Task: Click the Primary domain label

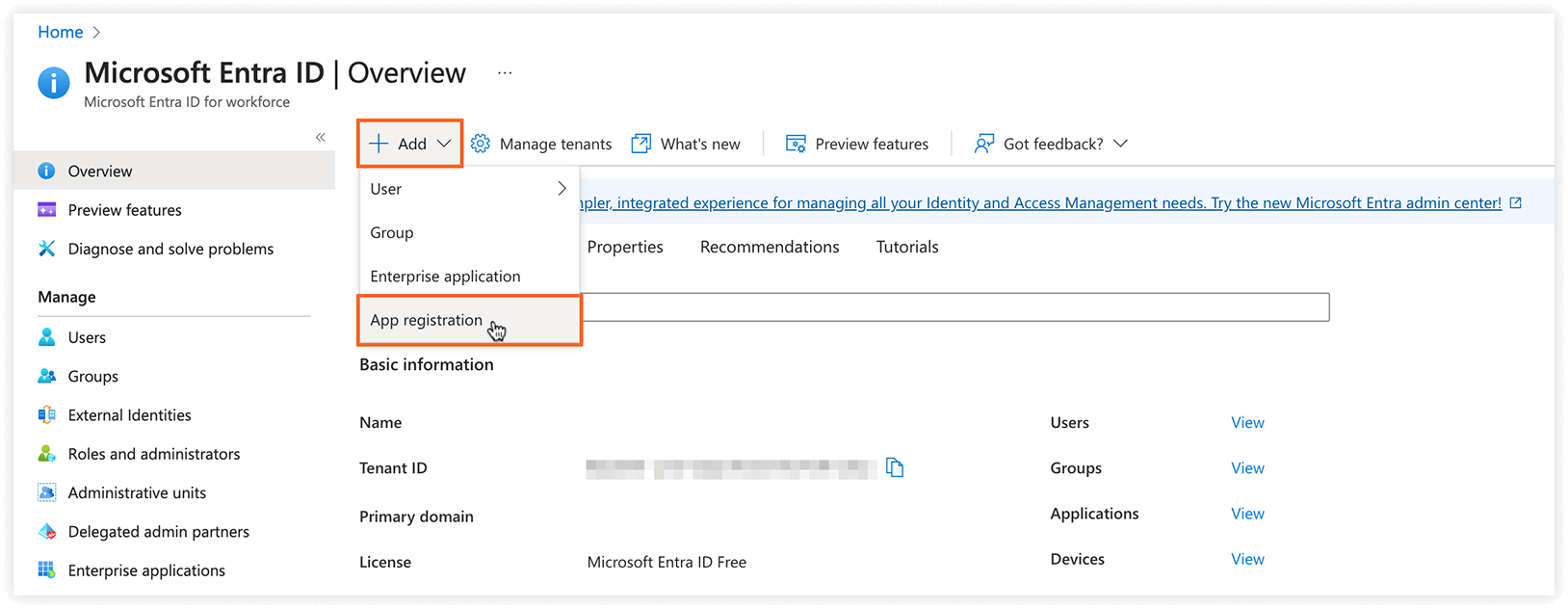Action: tap(416, 516)
